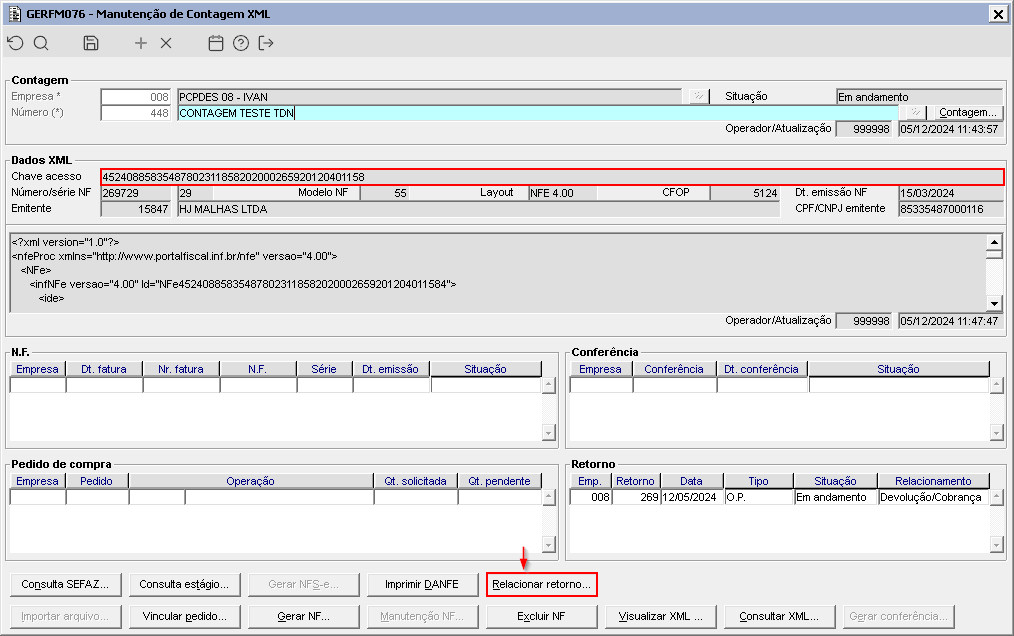Image resolution: width=1014 pixels, height=636 pixels.
Task: Click Série column header in N.F. grid
Action: coord(324,369)
